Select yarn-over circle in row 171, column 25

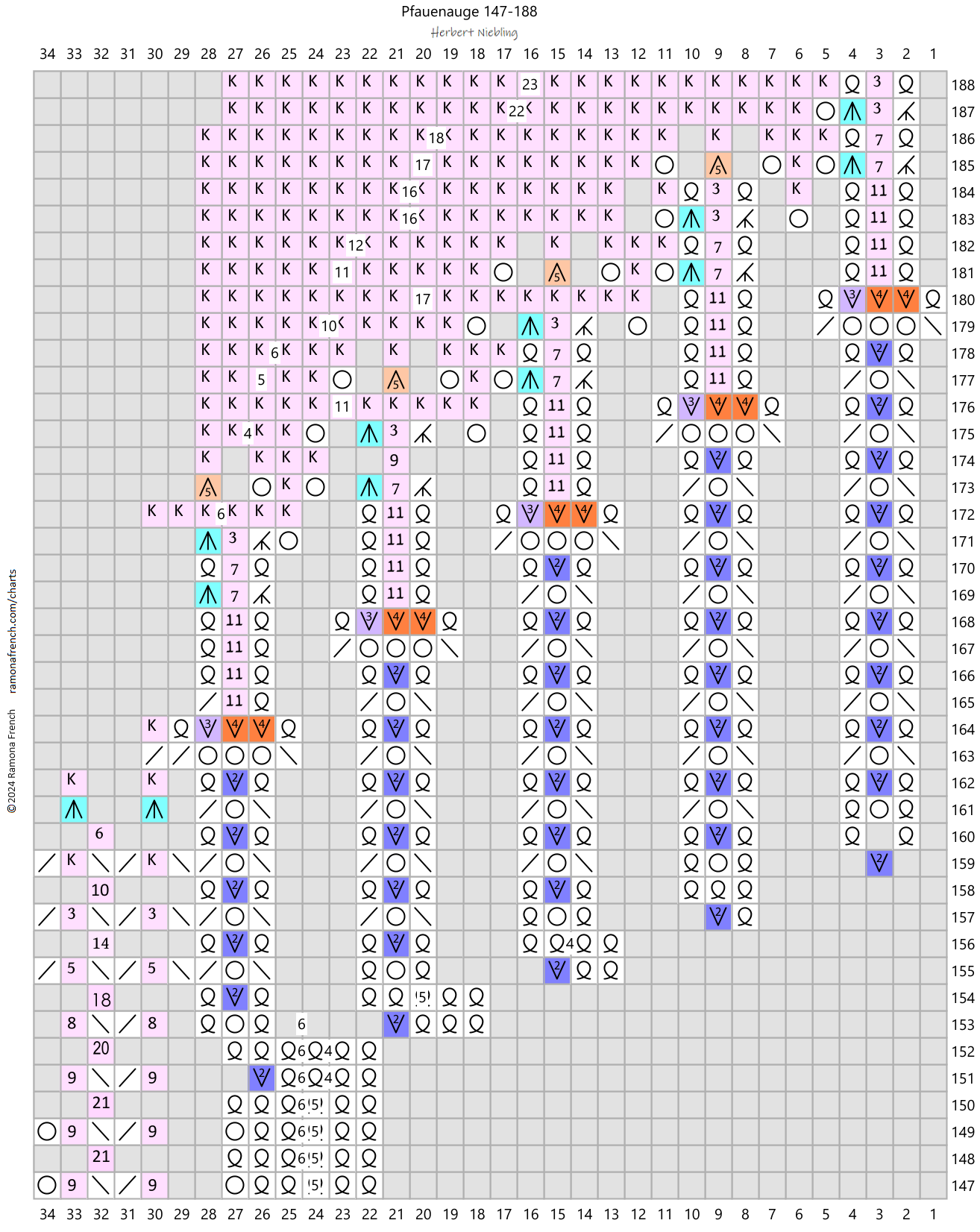pos(289,541)
